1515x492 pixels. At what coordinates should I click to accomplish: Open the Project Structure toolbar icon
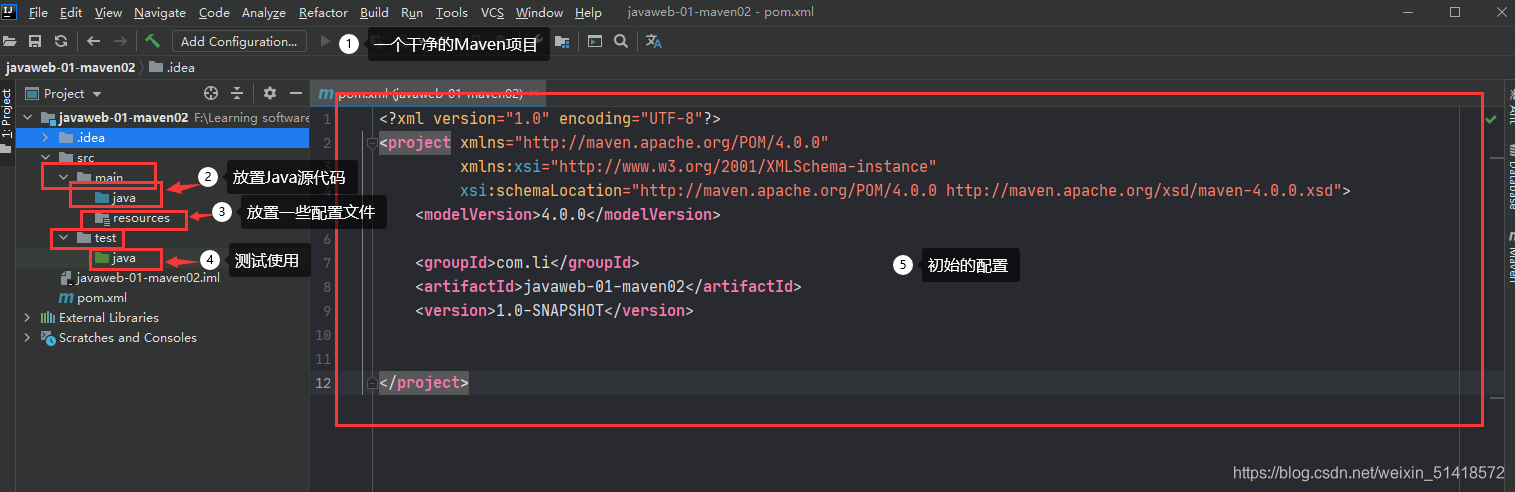click(x=562, y=41)
